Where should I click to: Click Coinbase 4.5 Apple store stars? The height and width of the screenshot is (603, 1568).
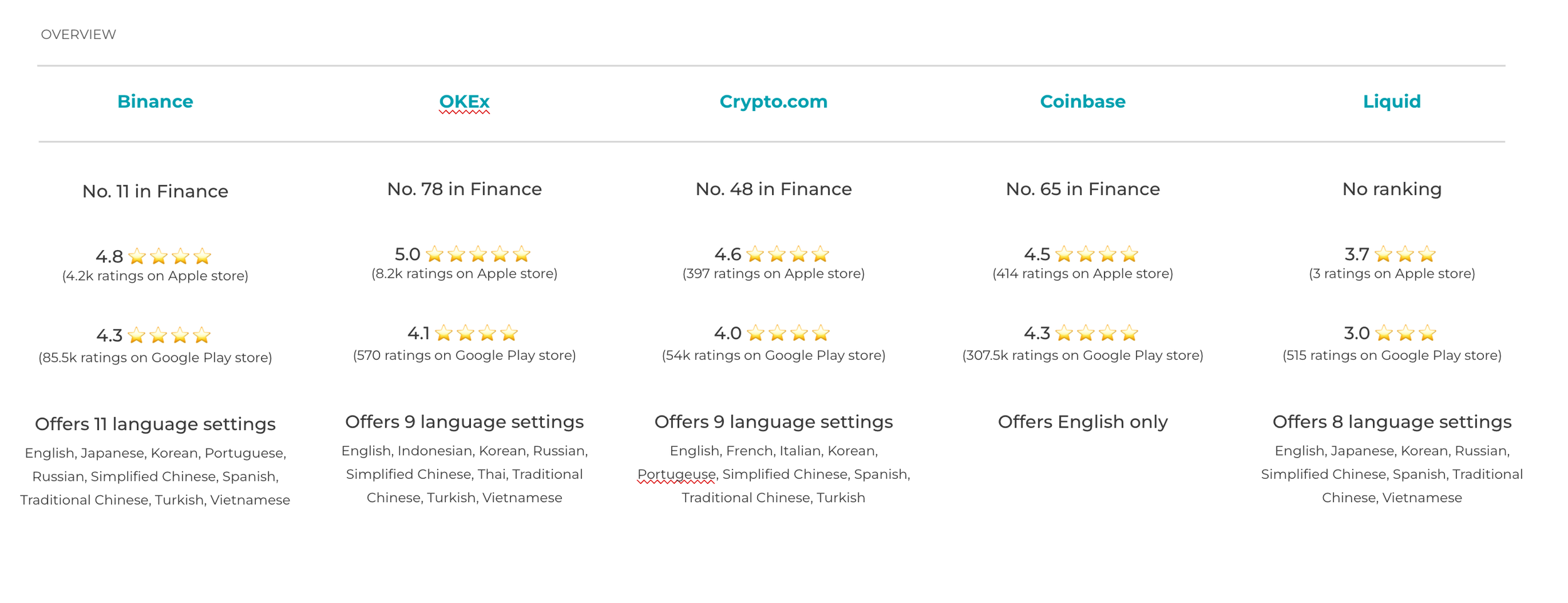click(1096, 254)
